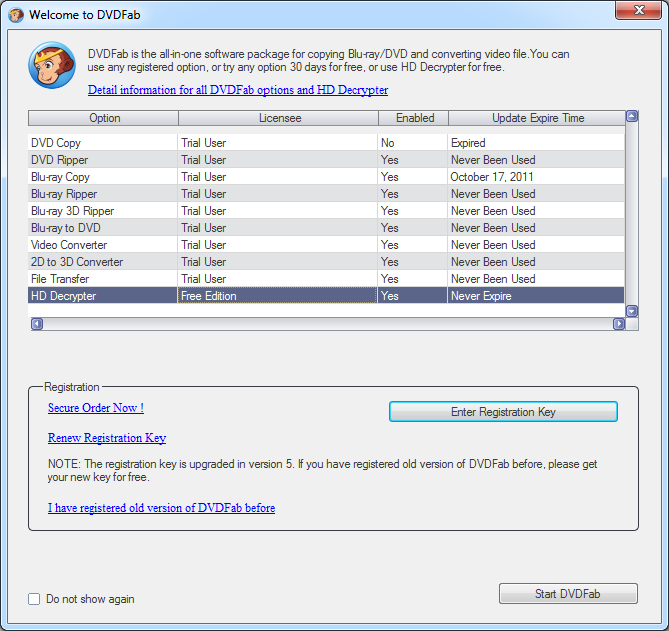Select the Blu-ray to DVD row
The width and height of the screenshot is (669, 631).
coord(326,228)
